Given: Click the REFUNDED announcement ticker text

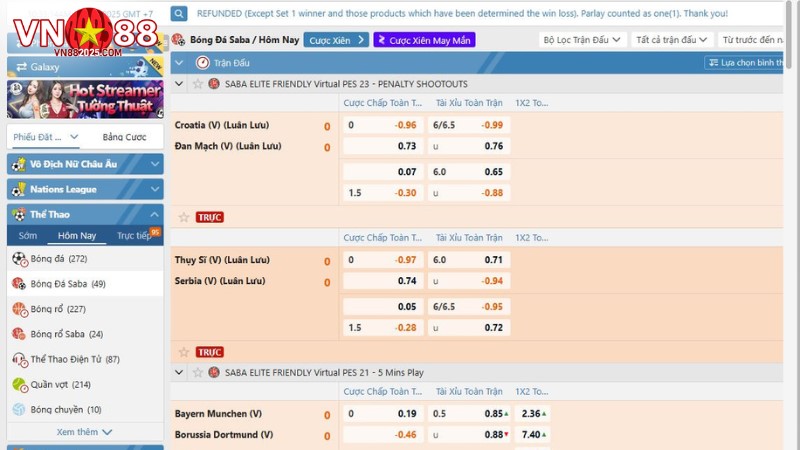Looking at the screenshot, I should pyautogui.click(x=462, y=13).
